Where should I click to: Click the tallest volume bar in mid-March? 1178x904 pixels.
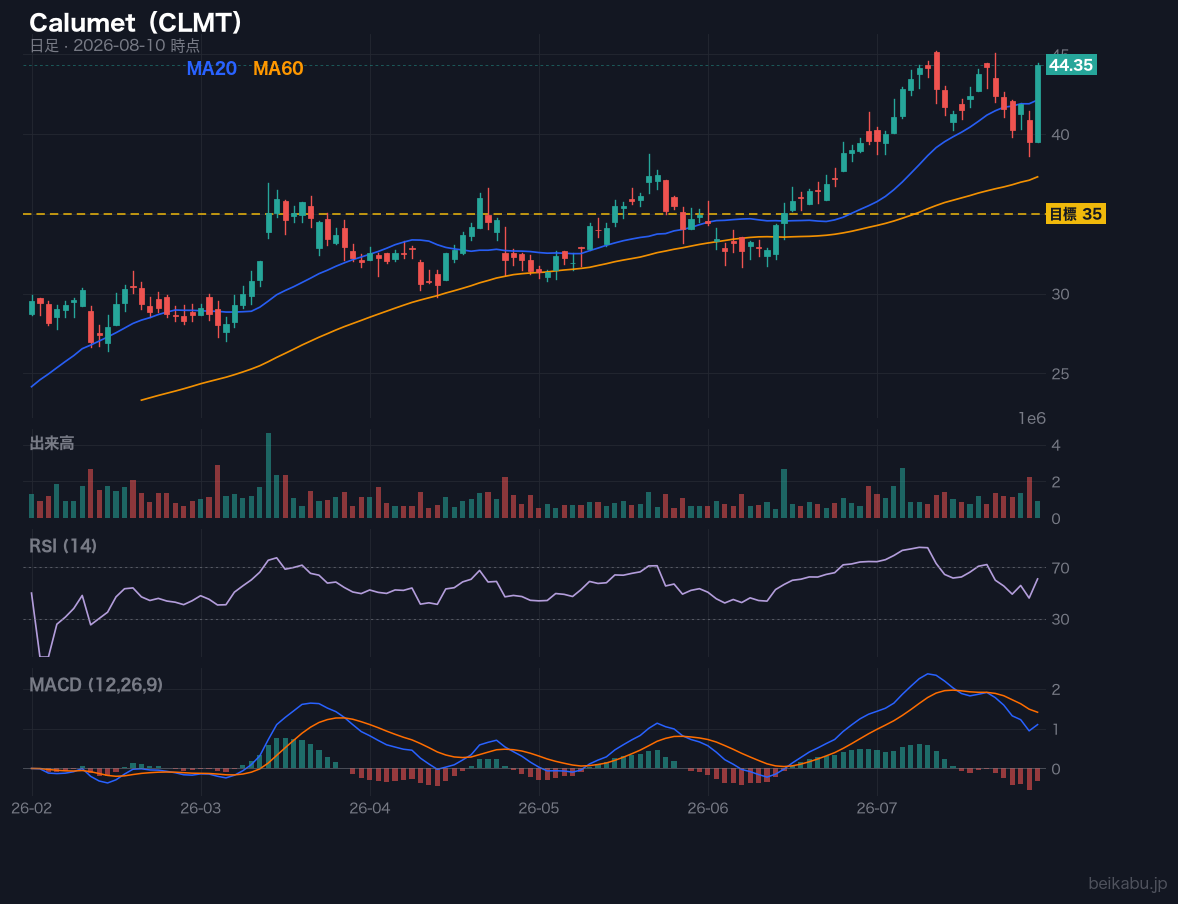click(268, 475)
